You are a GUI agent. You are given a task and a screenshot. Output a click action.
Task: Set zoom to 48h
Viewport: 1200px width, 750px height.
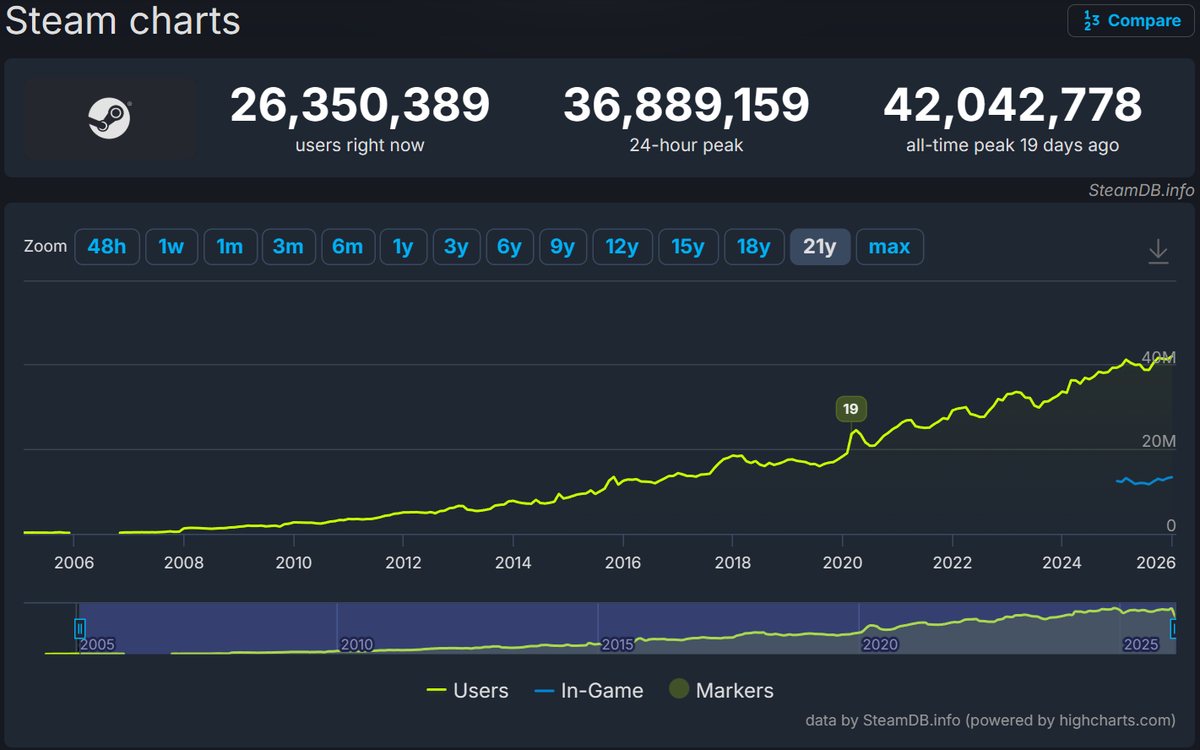[x=107, y=247]
